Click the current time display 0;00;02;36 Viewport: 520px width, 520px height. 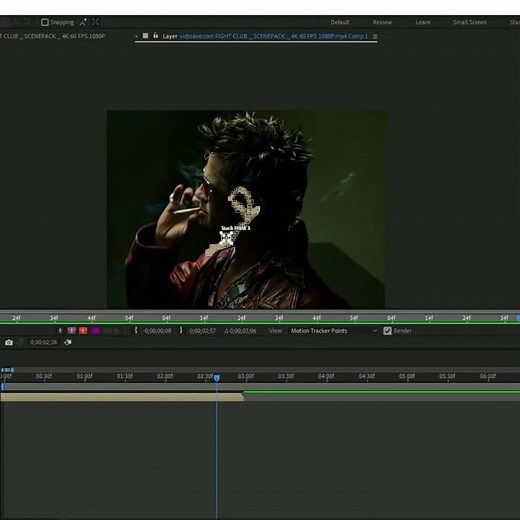pyautogui.click(x=43, y=342)
